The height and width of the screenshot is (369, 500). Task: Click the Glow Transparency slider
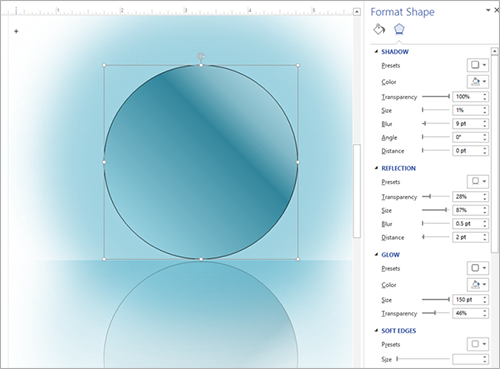[x=436, y=313]
